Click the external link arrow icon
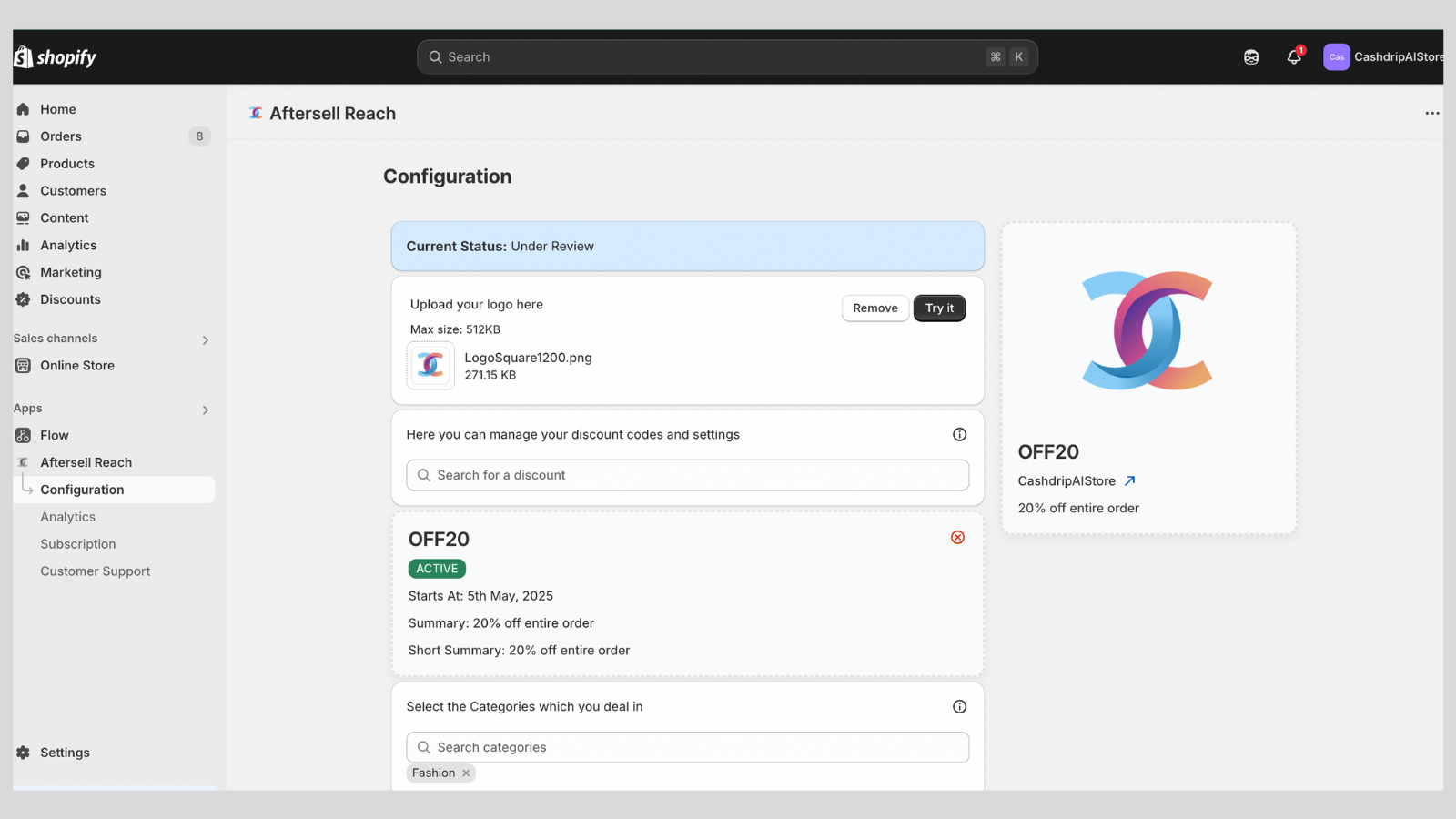 pos(1129,481)
